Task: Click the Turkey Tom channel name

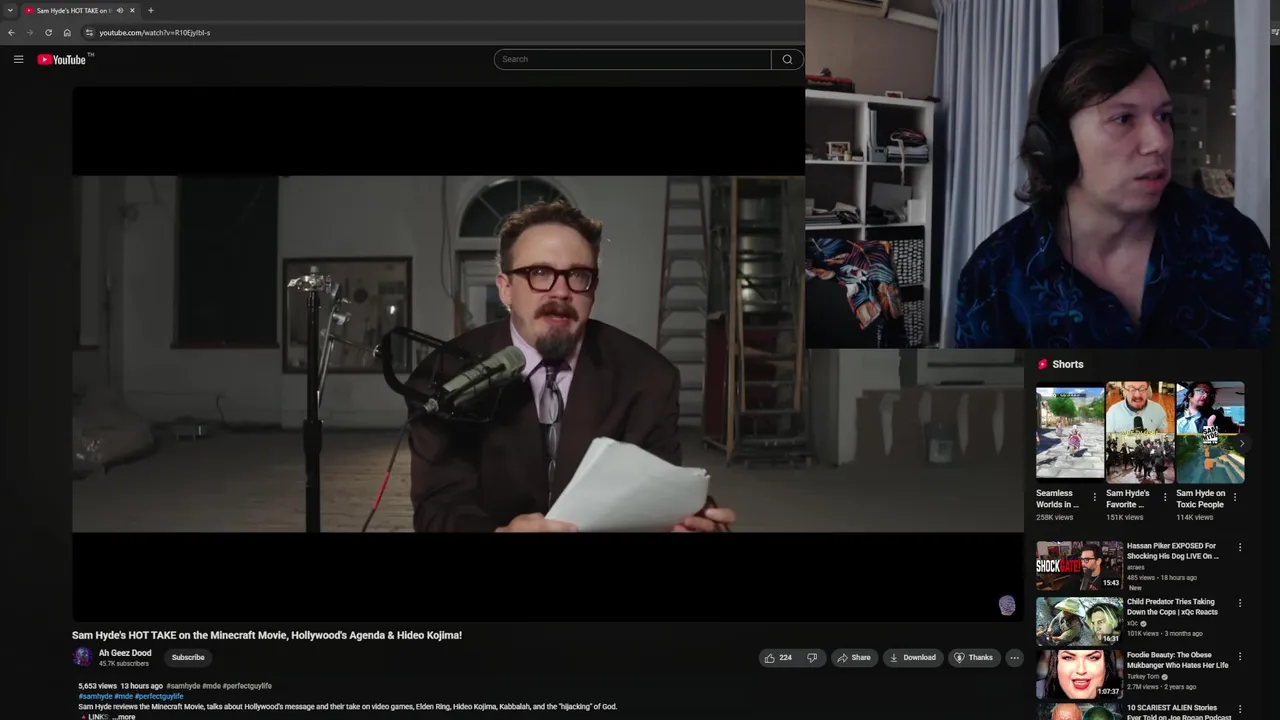Action: tap(1144, 677)
